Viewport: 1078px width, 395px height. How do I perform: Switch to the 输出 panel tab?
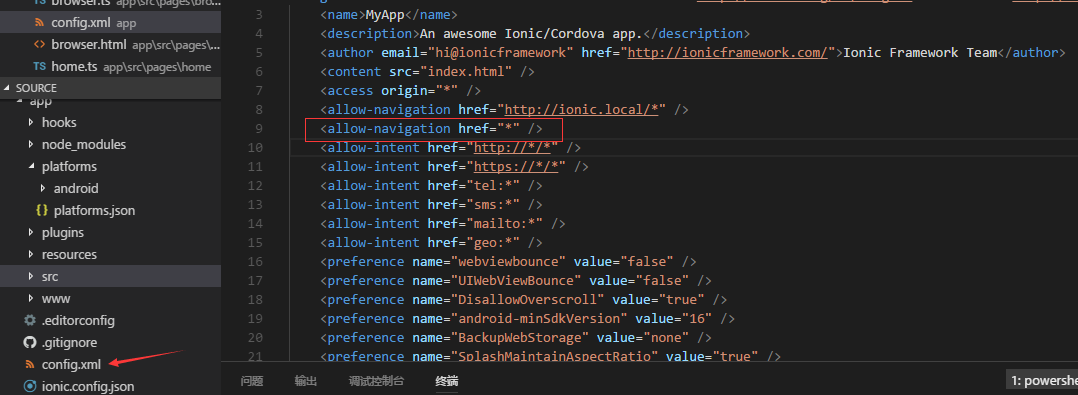click(x=305, y=381)
